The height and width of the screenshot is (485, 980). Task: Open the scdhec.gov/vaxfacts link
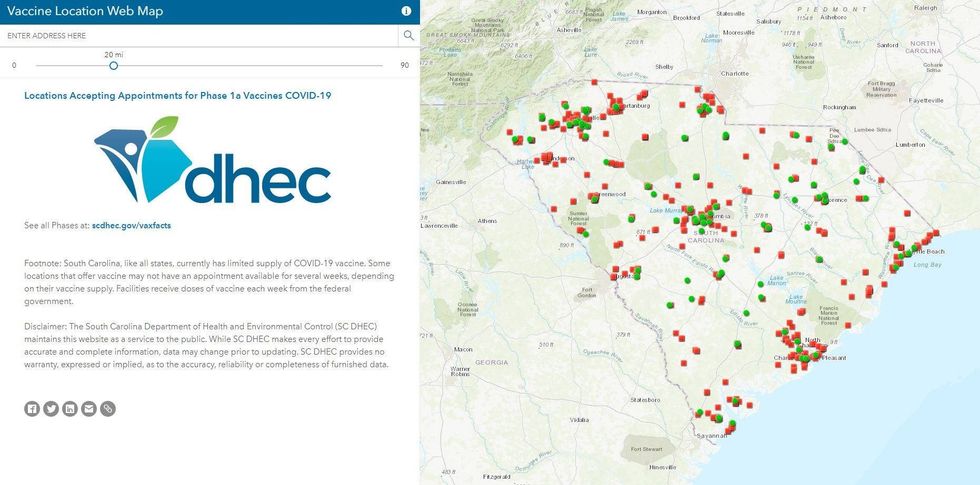[x=131, y=226]
